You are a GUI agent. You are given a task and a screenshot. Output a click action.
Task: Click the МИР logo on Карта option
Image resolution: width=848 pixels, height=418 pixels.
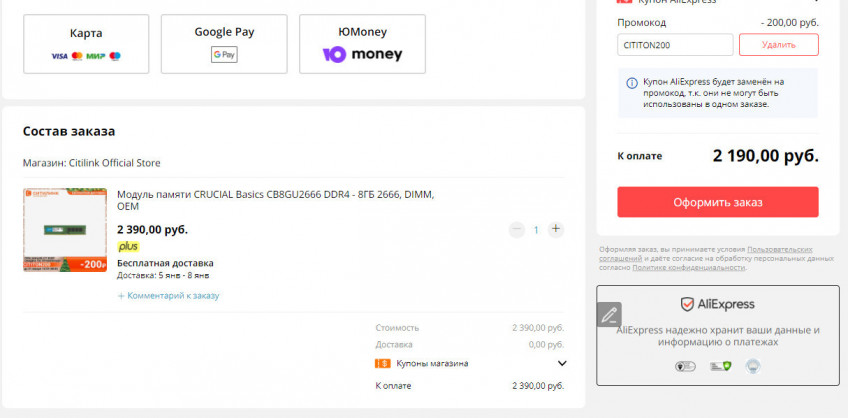tap(96, 56)
